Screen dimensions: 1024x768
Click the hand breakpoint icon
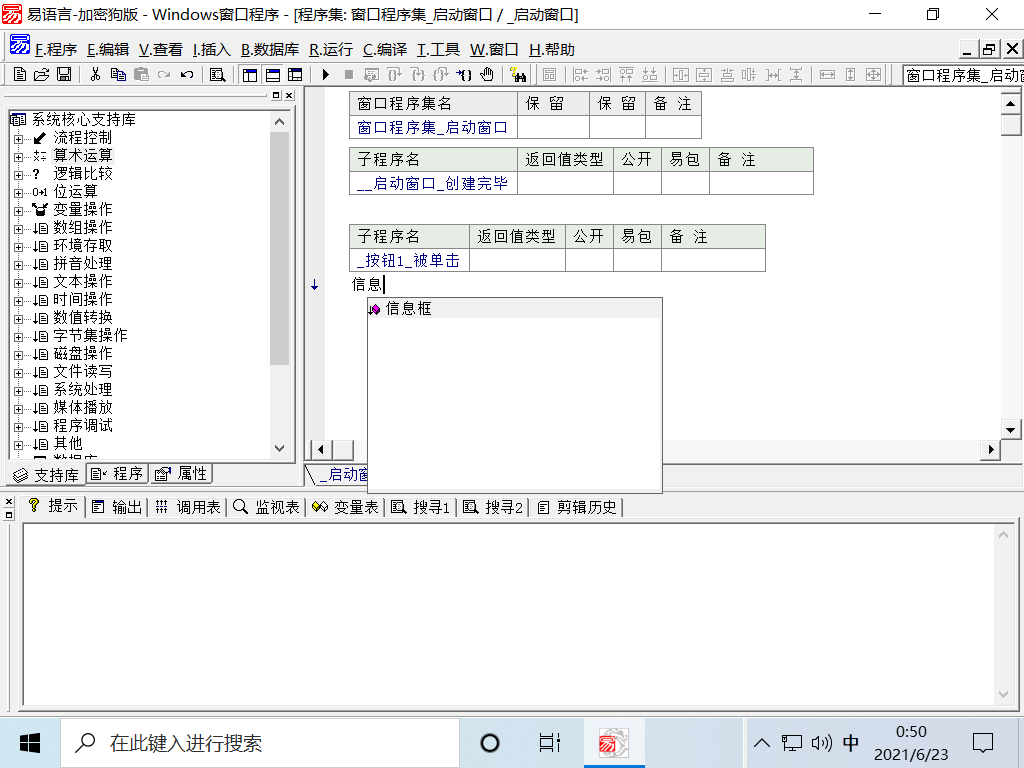[487, 74]
